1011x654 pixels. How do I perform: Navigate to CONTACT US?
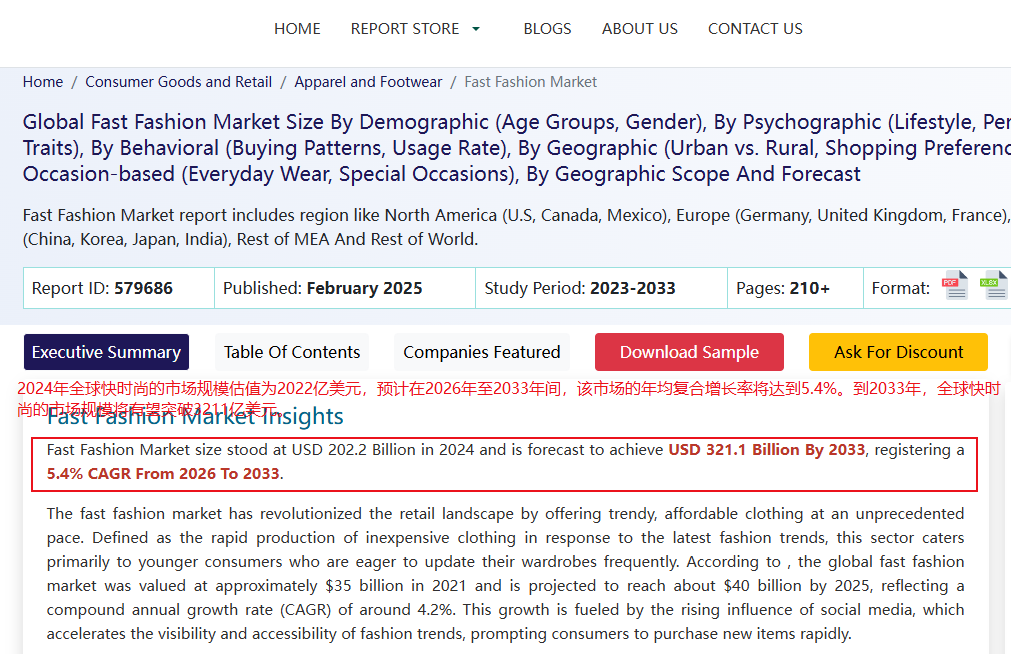(x=755, y=29)
